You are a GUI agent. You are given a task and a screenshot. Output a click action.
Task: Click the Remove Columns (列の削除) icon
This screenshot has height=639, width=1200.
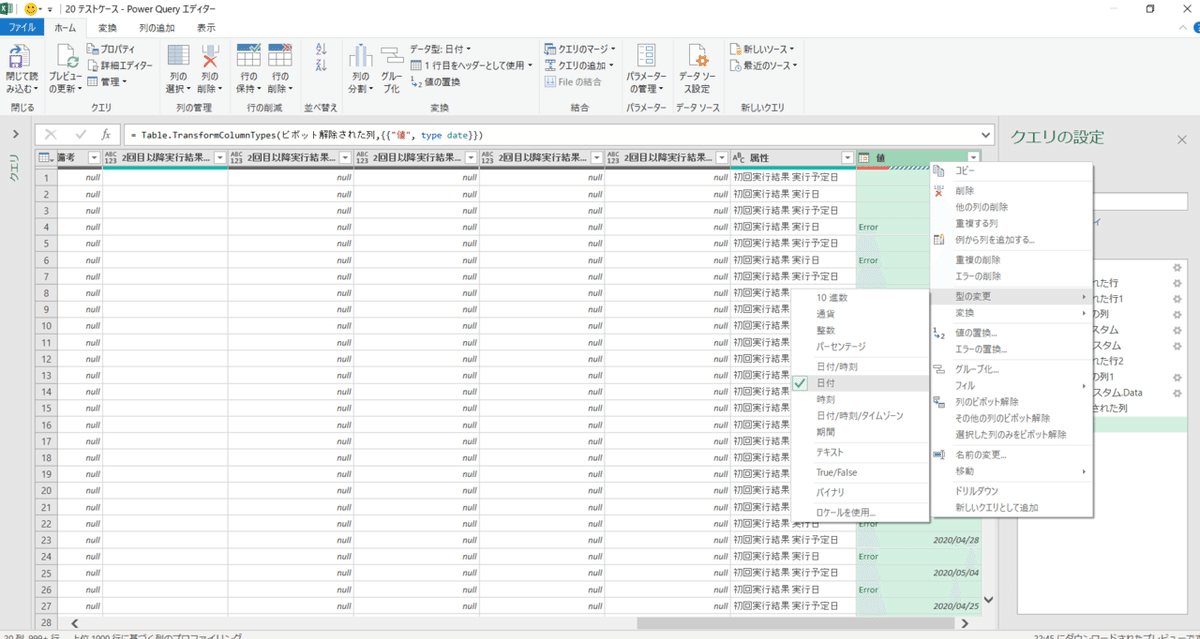(210, 56)
